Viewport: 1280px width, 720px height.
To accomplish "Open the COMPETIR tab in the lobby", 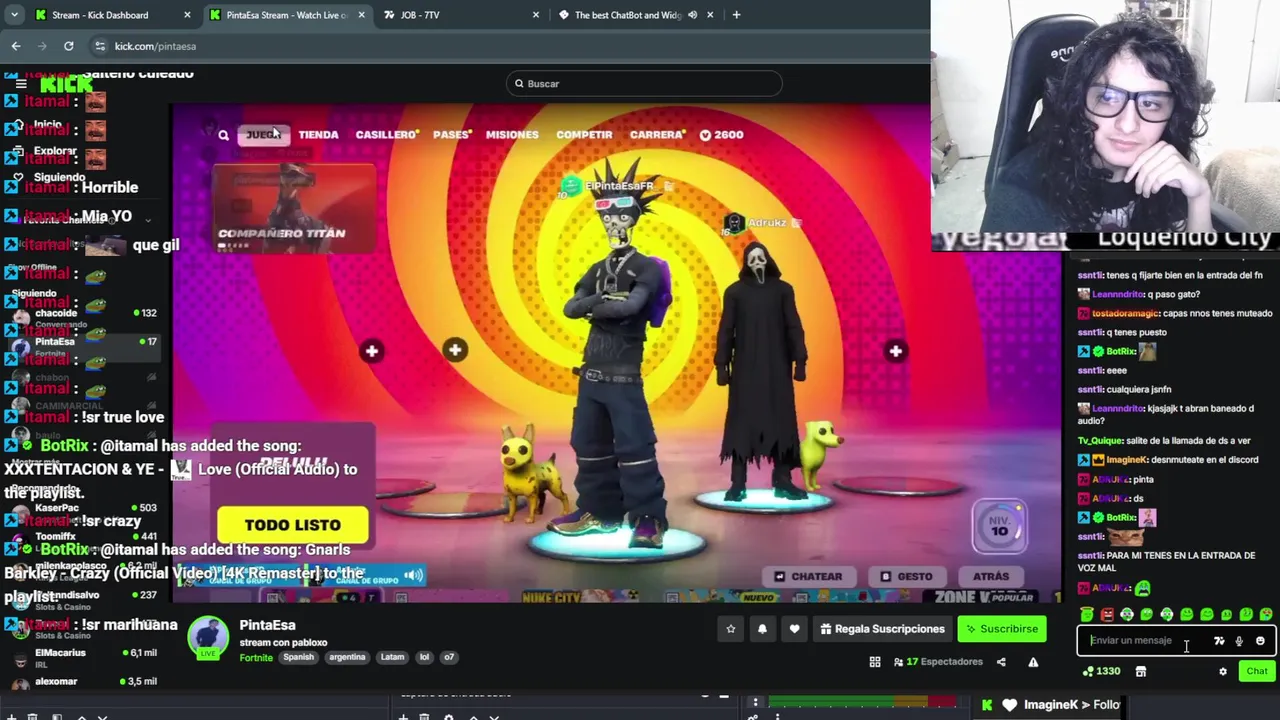I will click(584, 135).
